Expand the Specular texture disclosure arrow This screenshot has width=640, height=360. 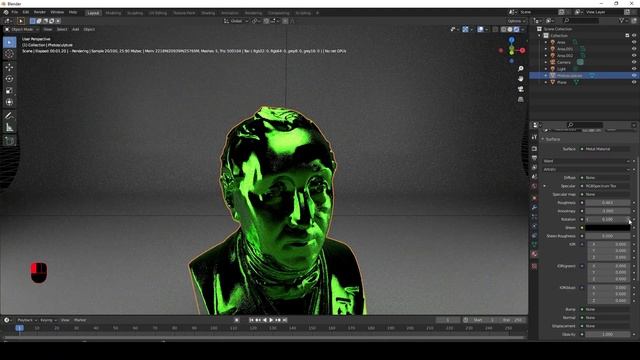[x=544, y=186]
